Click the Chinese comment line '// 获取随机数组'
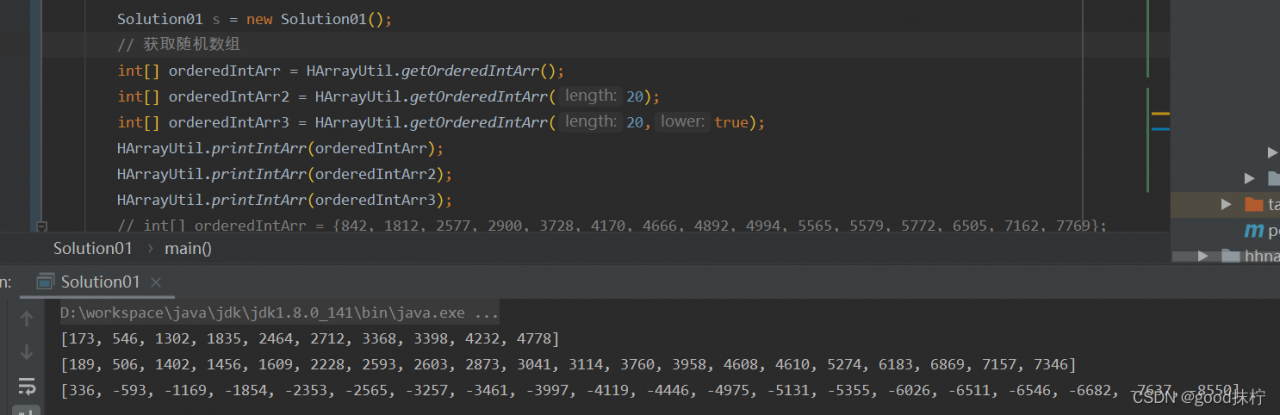 pos(179,45)
